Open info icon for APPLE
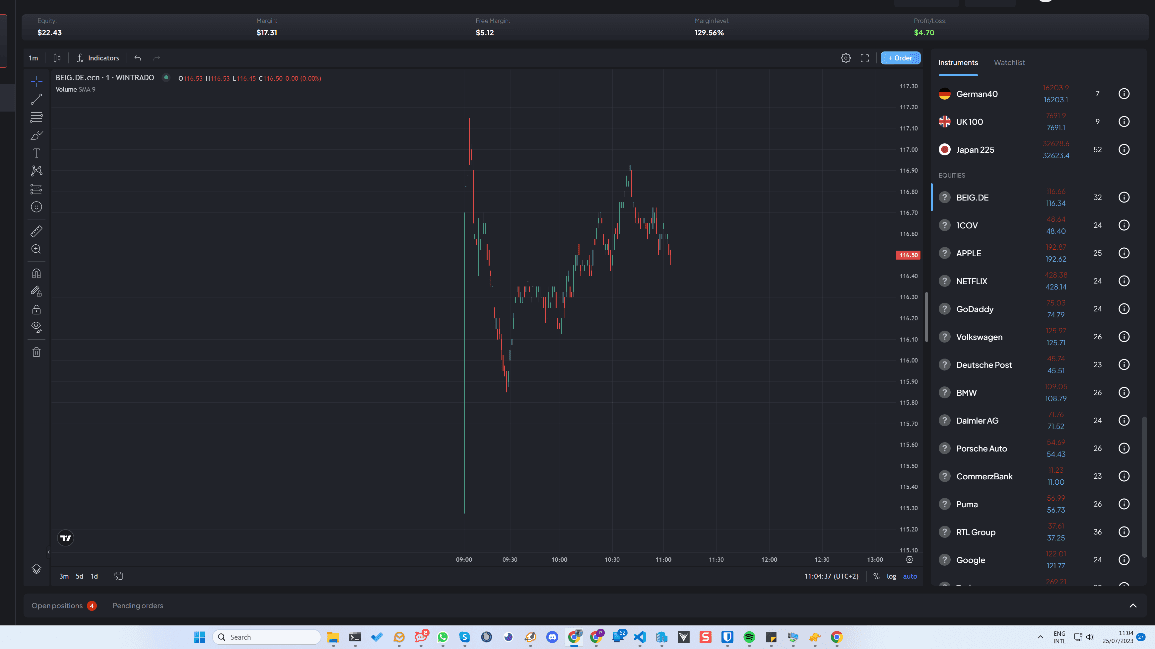The height and width of the screenshot is (649, 1155). click(x=1124, y=253)
